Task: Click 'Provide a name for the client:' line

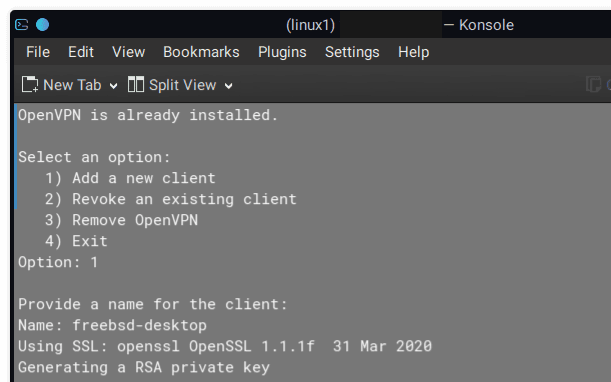Action: 153,304
